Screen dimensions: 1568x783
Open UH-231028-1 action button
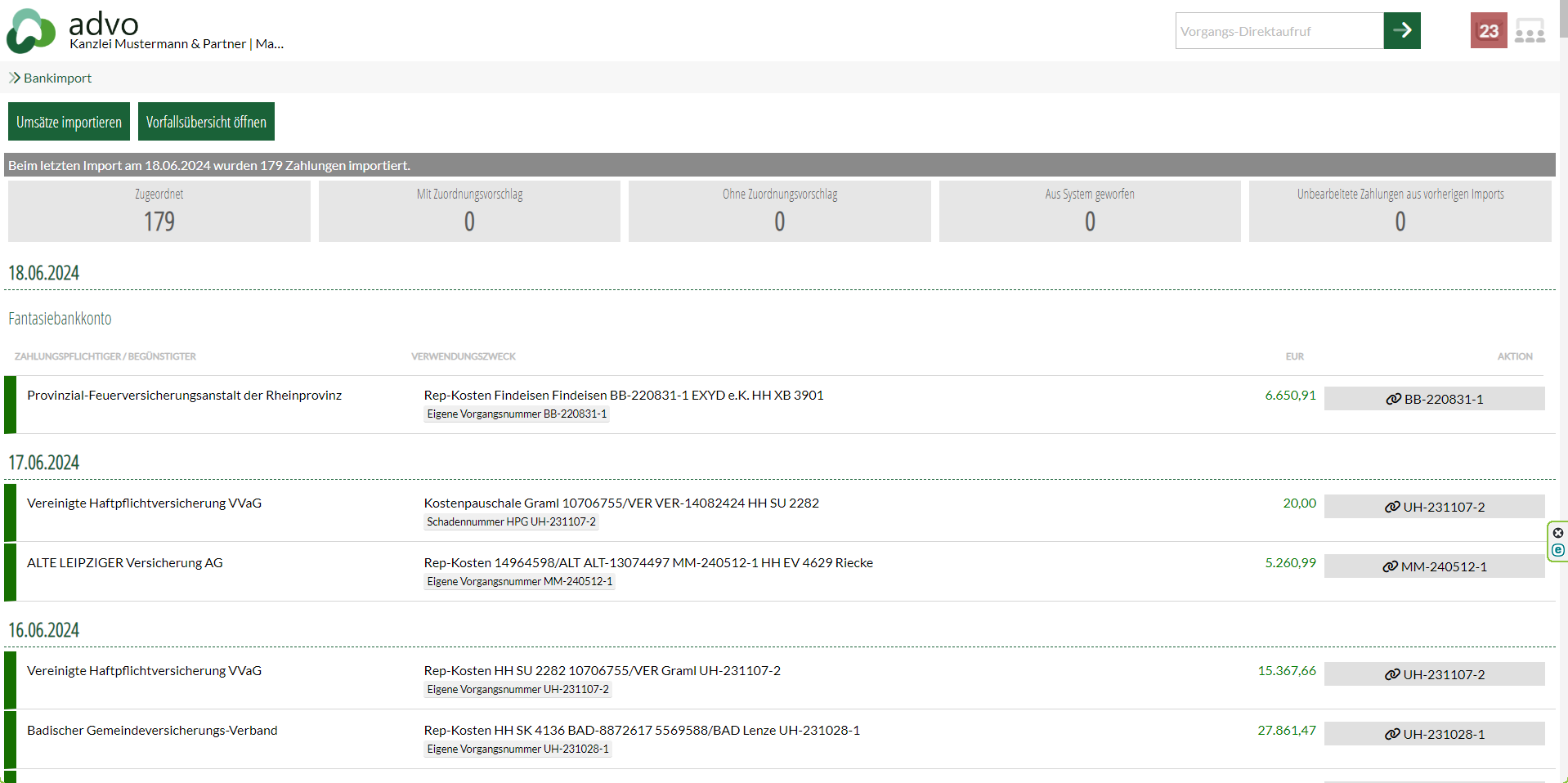[x=1434, y=734]
